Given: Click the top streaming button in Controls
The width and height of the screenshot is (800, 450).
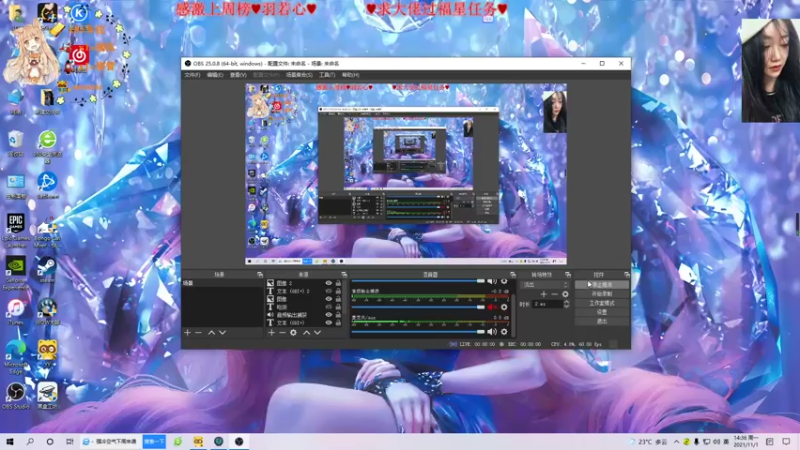Looking at the screenshot, I should [x=602, y=285].
